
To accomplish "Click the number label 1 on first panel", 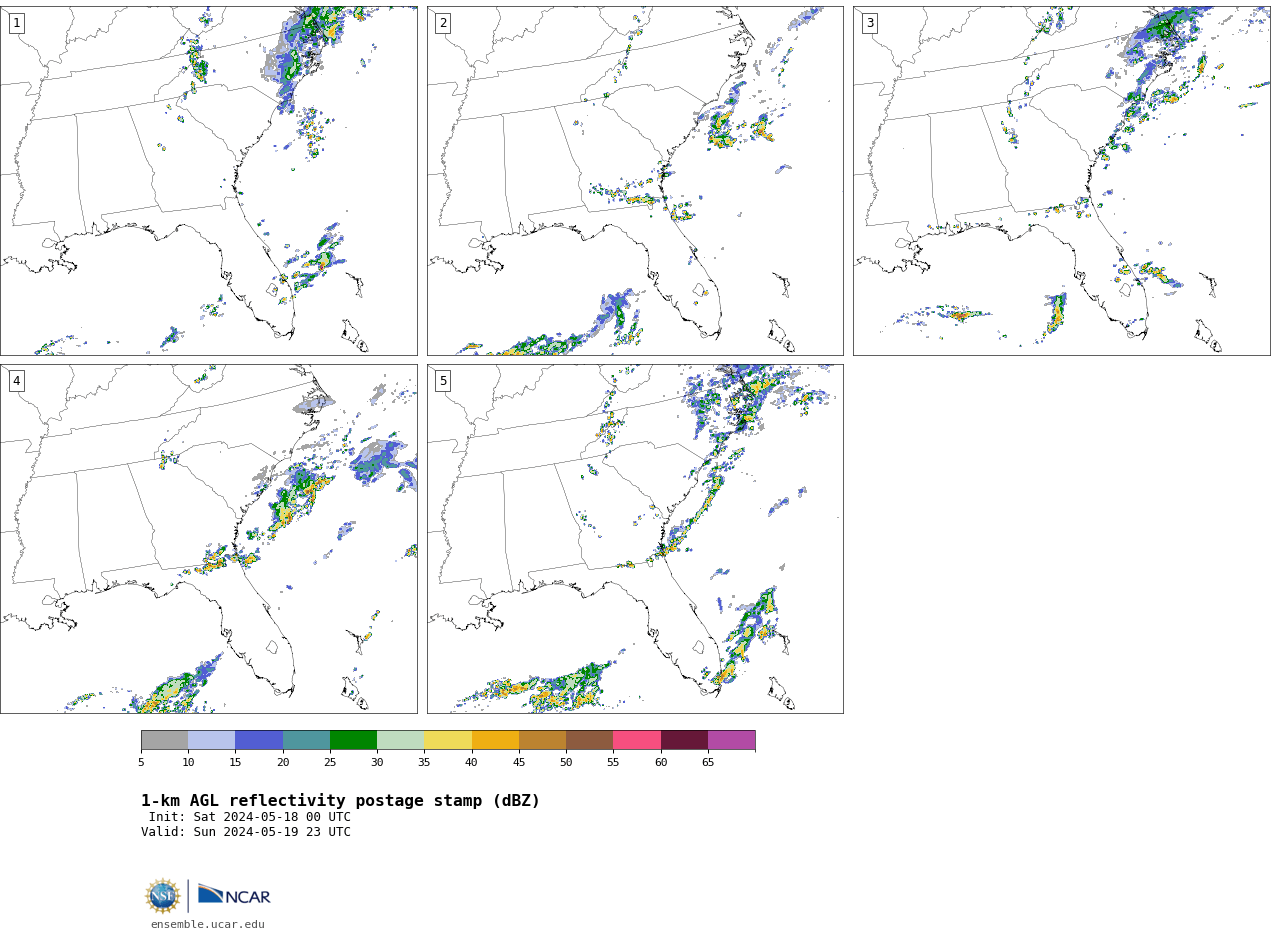I will coord(16,23).
